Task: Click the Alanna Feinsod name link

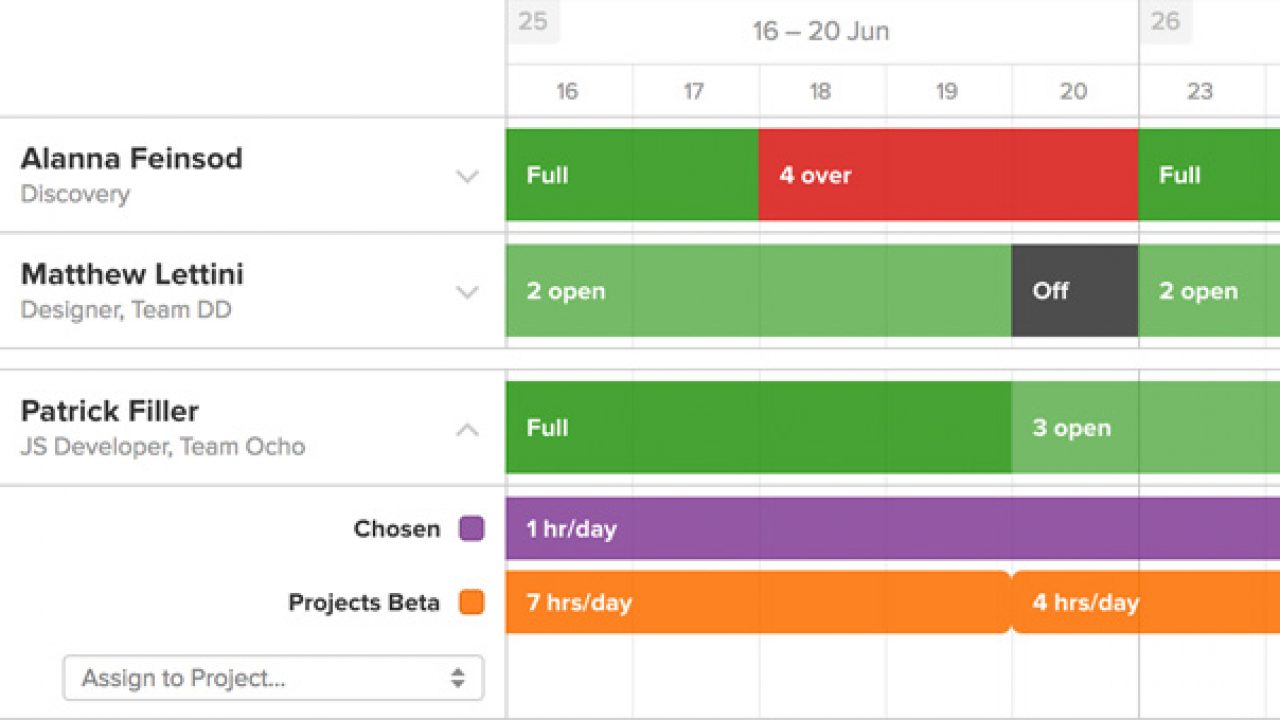Action: click(131, 158)
